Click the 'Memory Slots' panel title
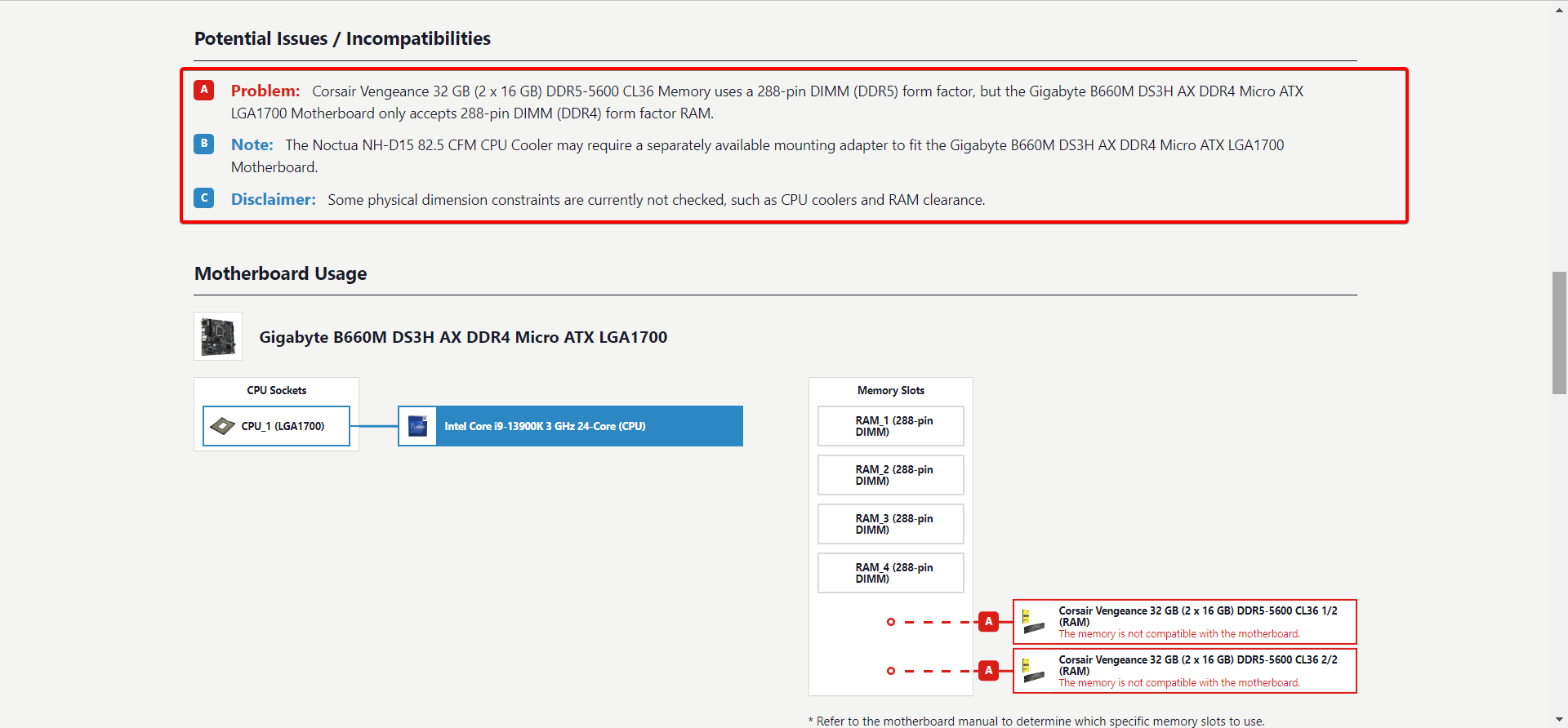Image resolution: width=1568 pixels, height=728 pixels. pyautogui.click(x=891, y=390)
